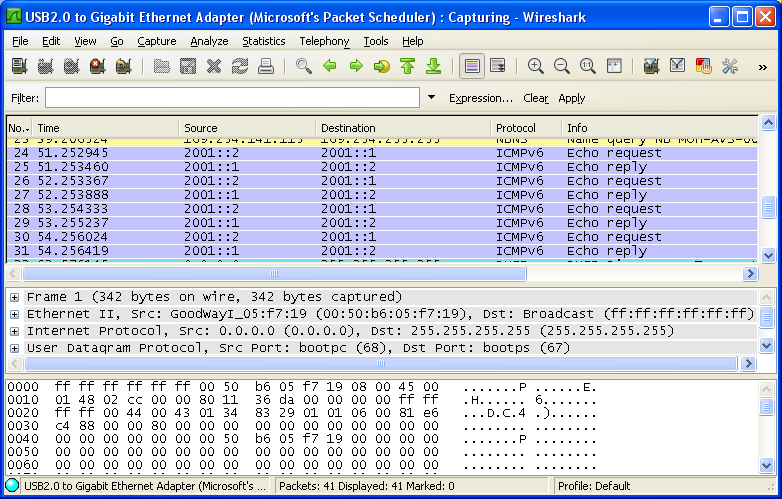Jump to the last packet icon
Screen dimensions: 782x499
point(434,66)
